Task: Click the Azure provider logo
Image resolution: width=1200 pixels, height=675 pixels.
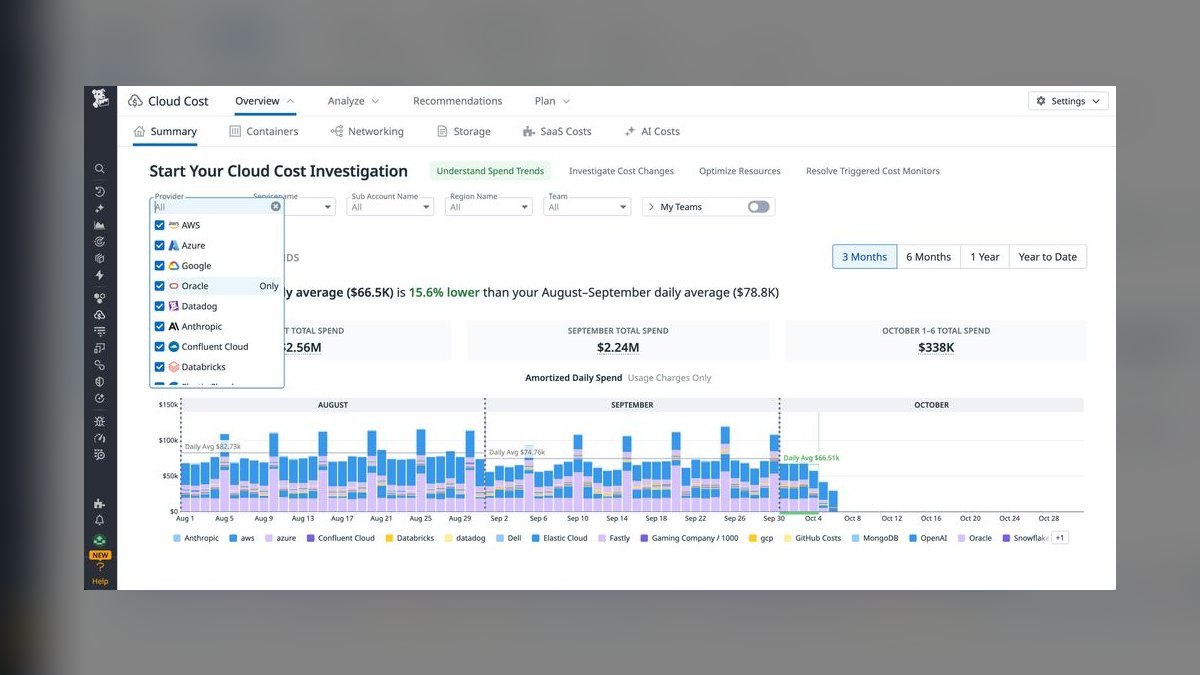Action: [173, 245]
